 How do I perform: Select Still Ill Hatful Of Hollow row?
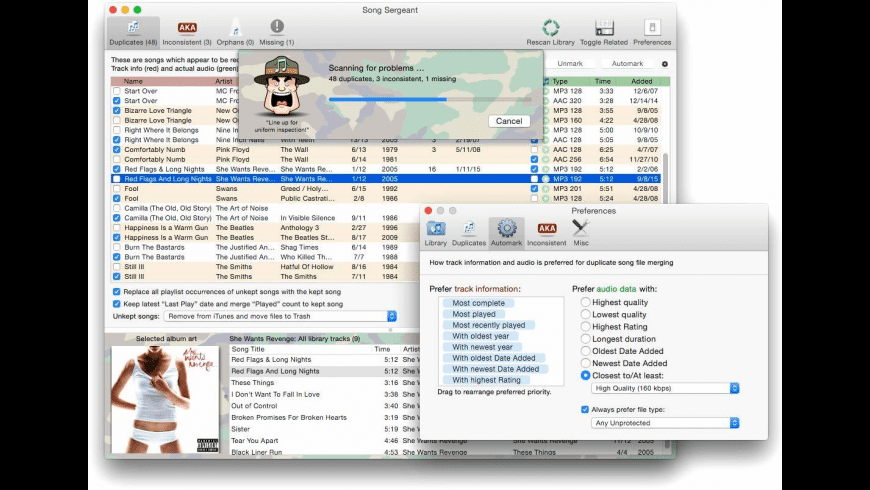(266, 267)
